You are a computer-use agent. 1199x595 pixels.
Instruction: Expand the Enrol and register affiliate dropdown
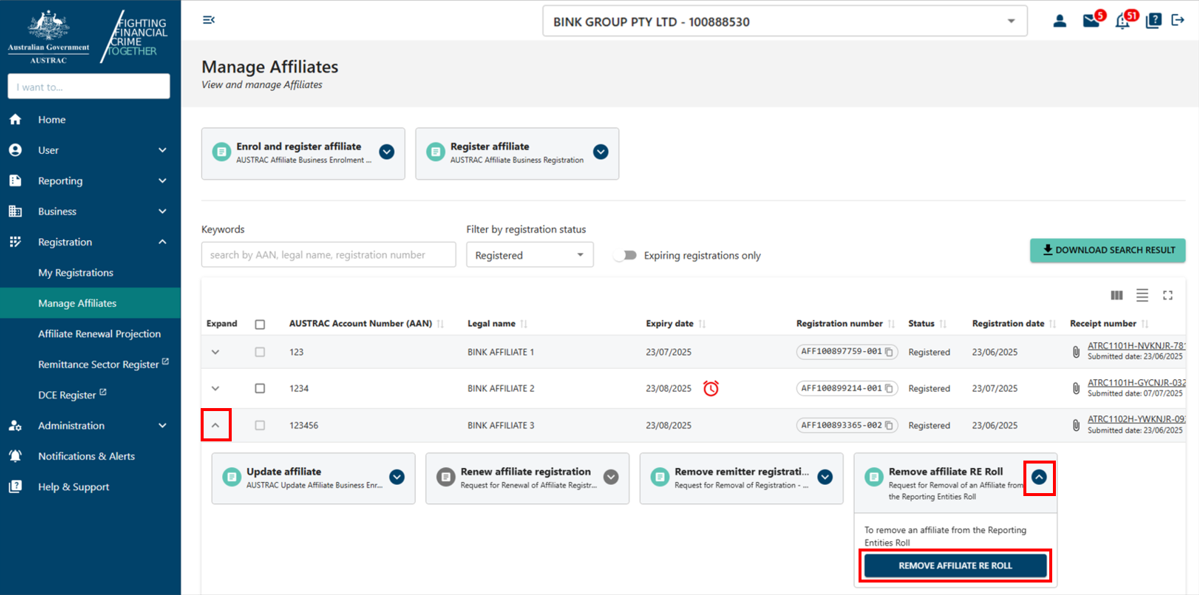click(386, 151)
